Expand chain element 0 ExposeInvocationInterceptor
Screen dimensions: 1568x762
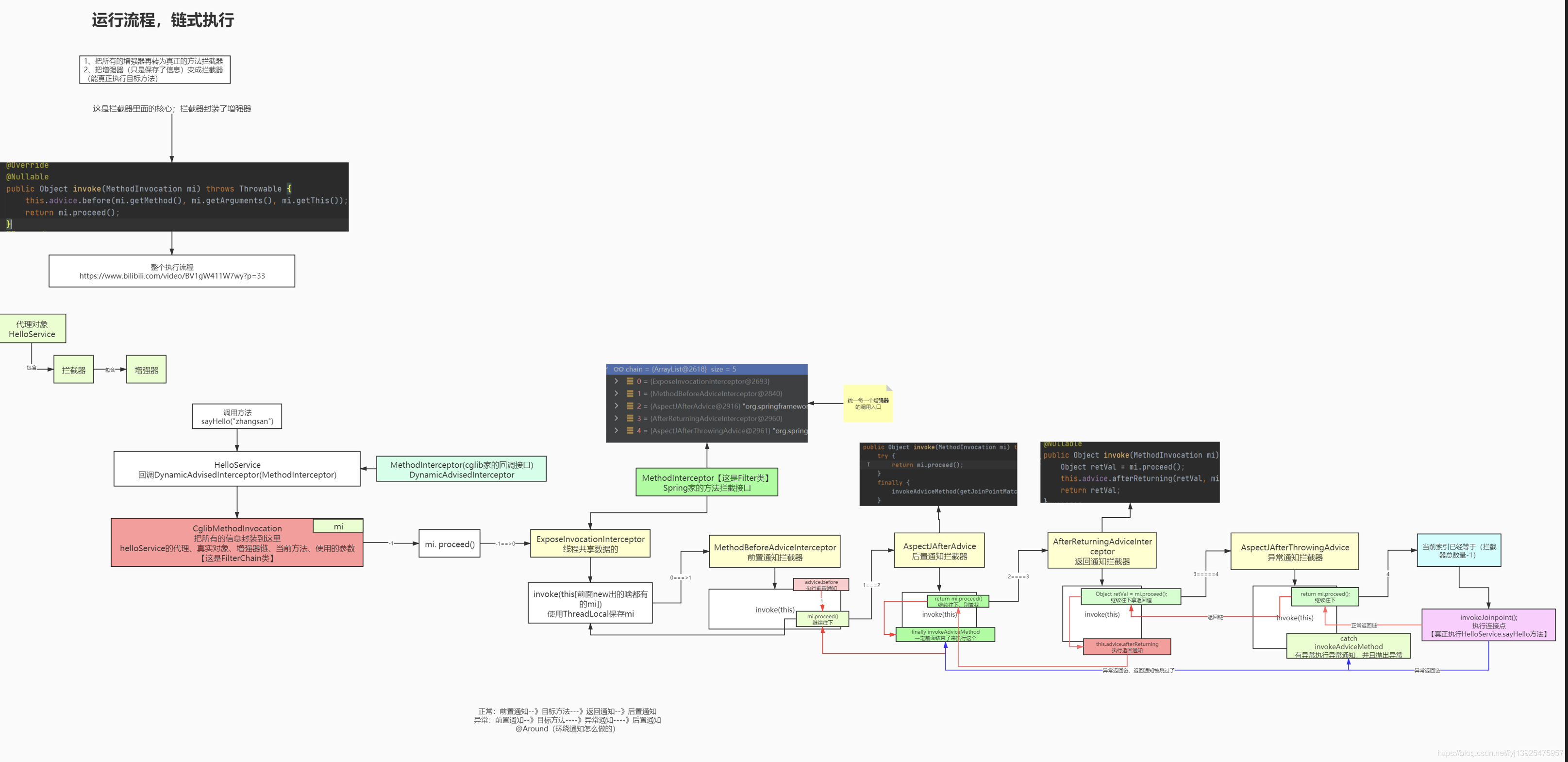click(616, 381)
